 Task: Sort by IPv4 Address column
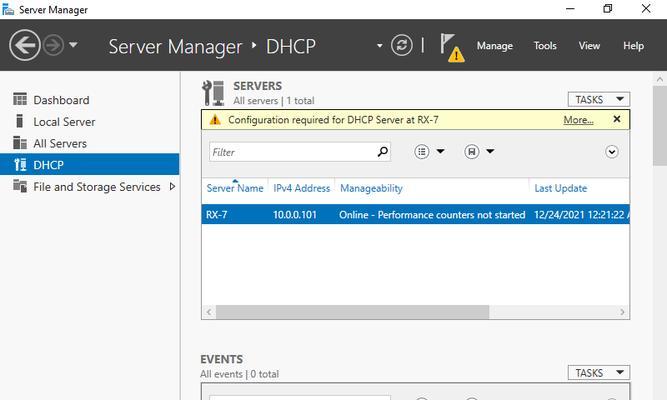coord(301,188)
